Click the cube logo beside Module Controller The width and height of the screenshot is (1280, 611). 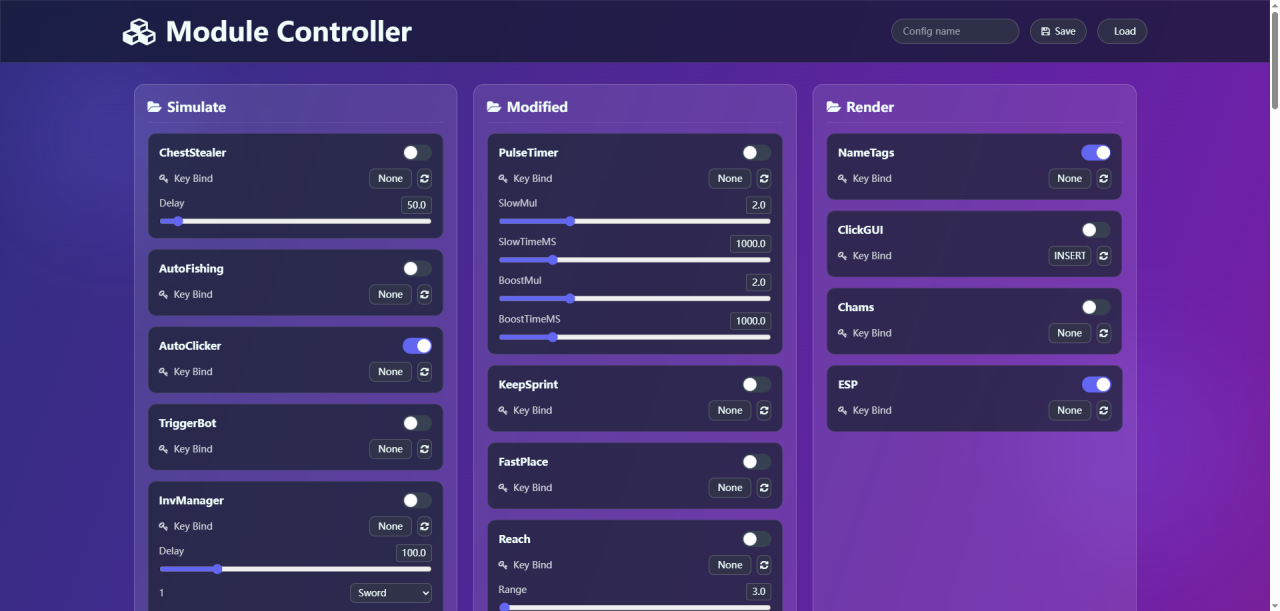click(139, 32)
